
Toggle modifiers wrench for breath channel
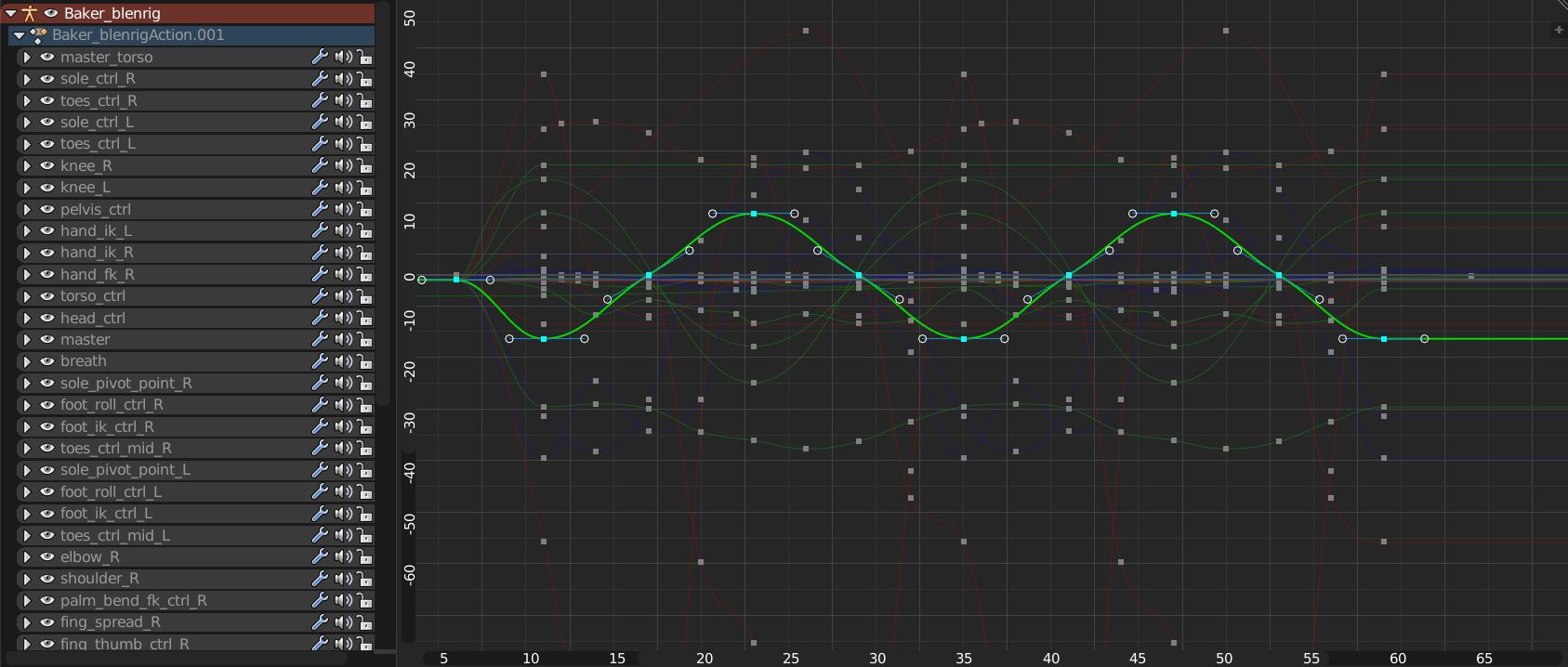tap(320, 361)
